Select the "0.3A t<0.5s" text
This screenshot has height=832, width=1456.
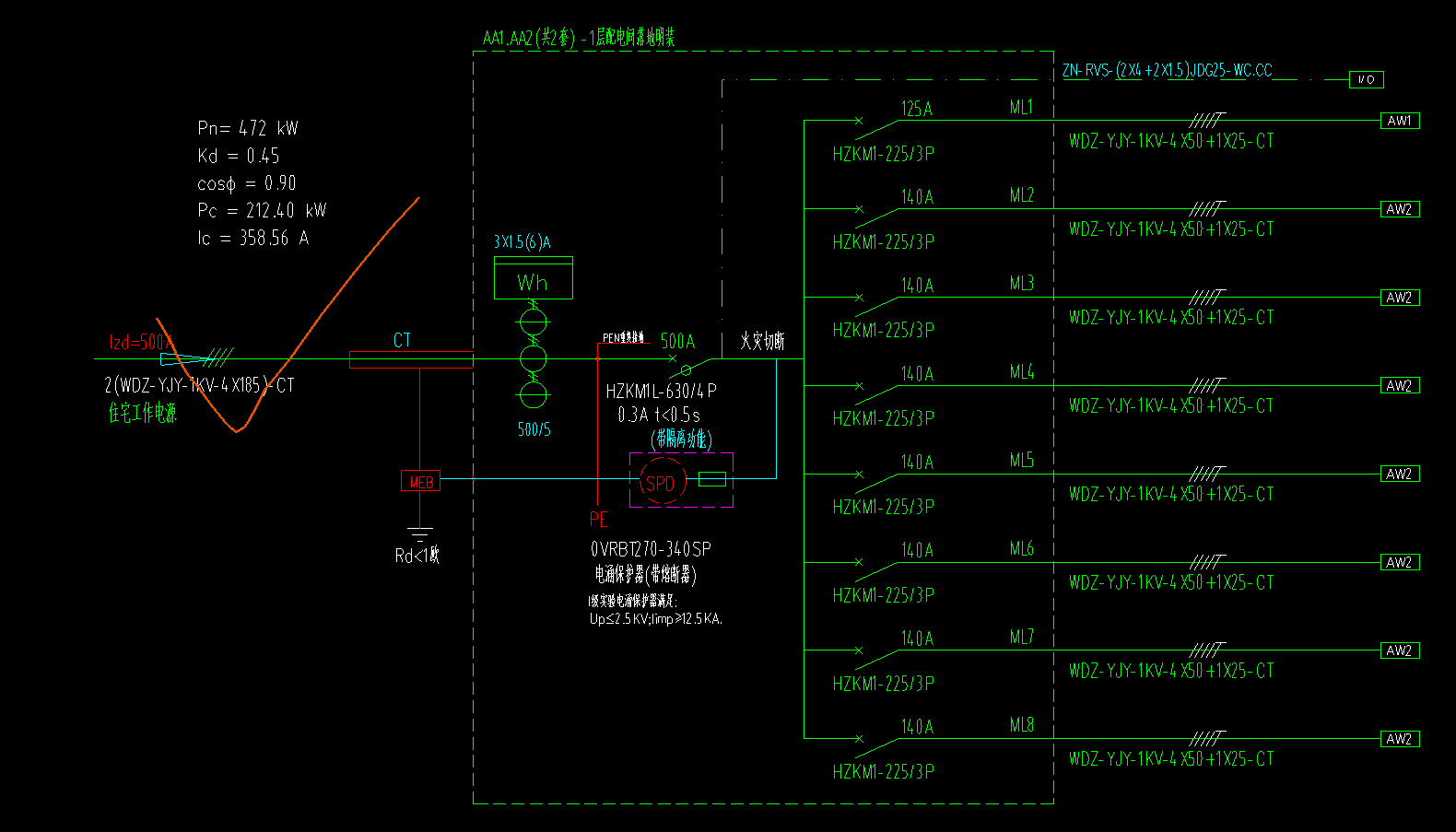tap(659, 415)
